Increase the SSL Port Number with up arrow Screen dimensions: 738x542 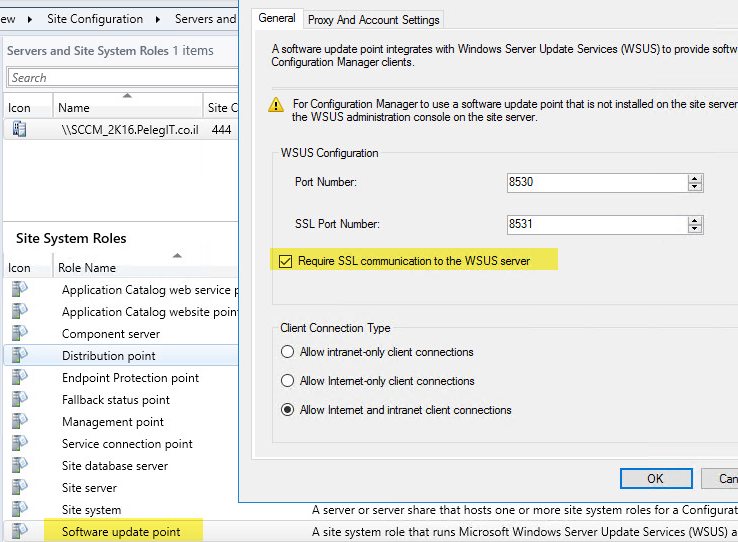coord(695,221)
